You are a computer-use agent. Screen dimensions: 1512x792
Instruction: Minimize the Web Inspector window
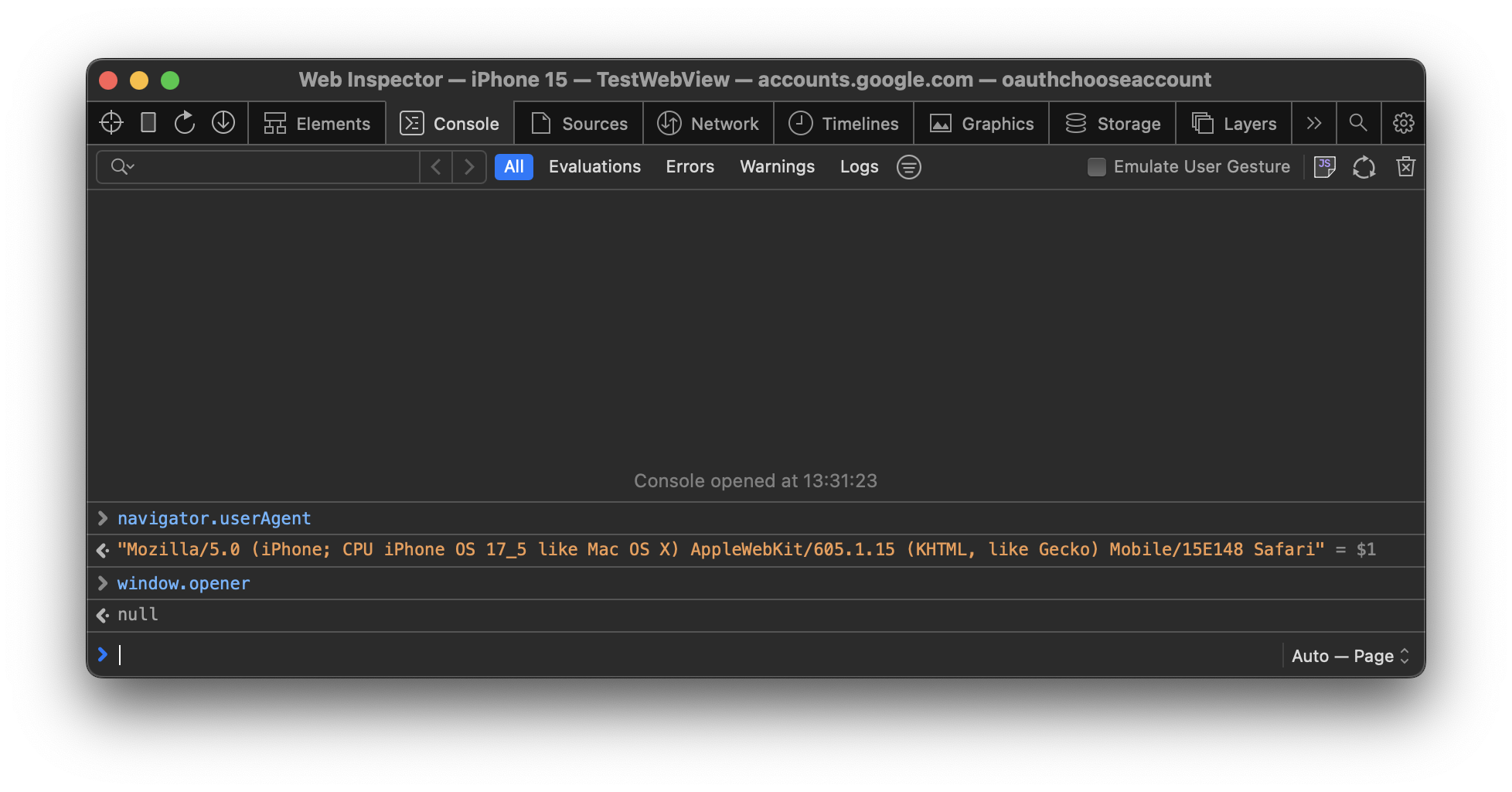click(139, 80)
